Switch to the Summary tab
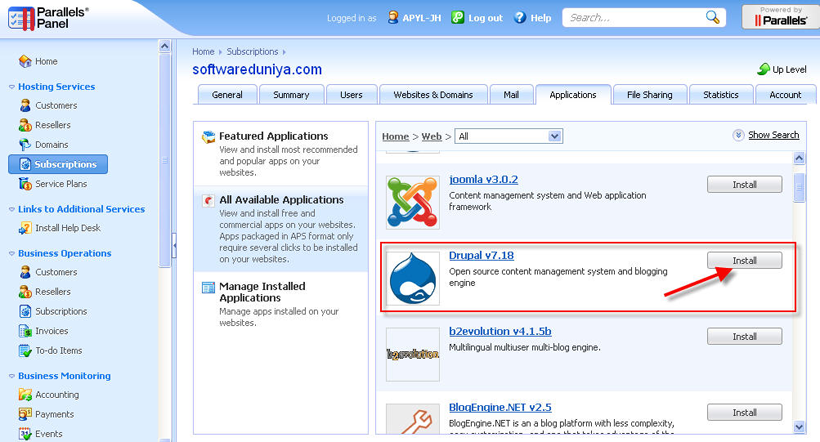 [x=291, y=95]
